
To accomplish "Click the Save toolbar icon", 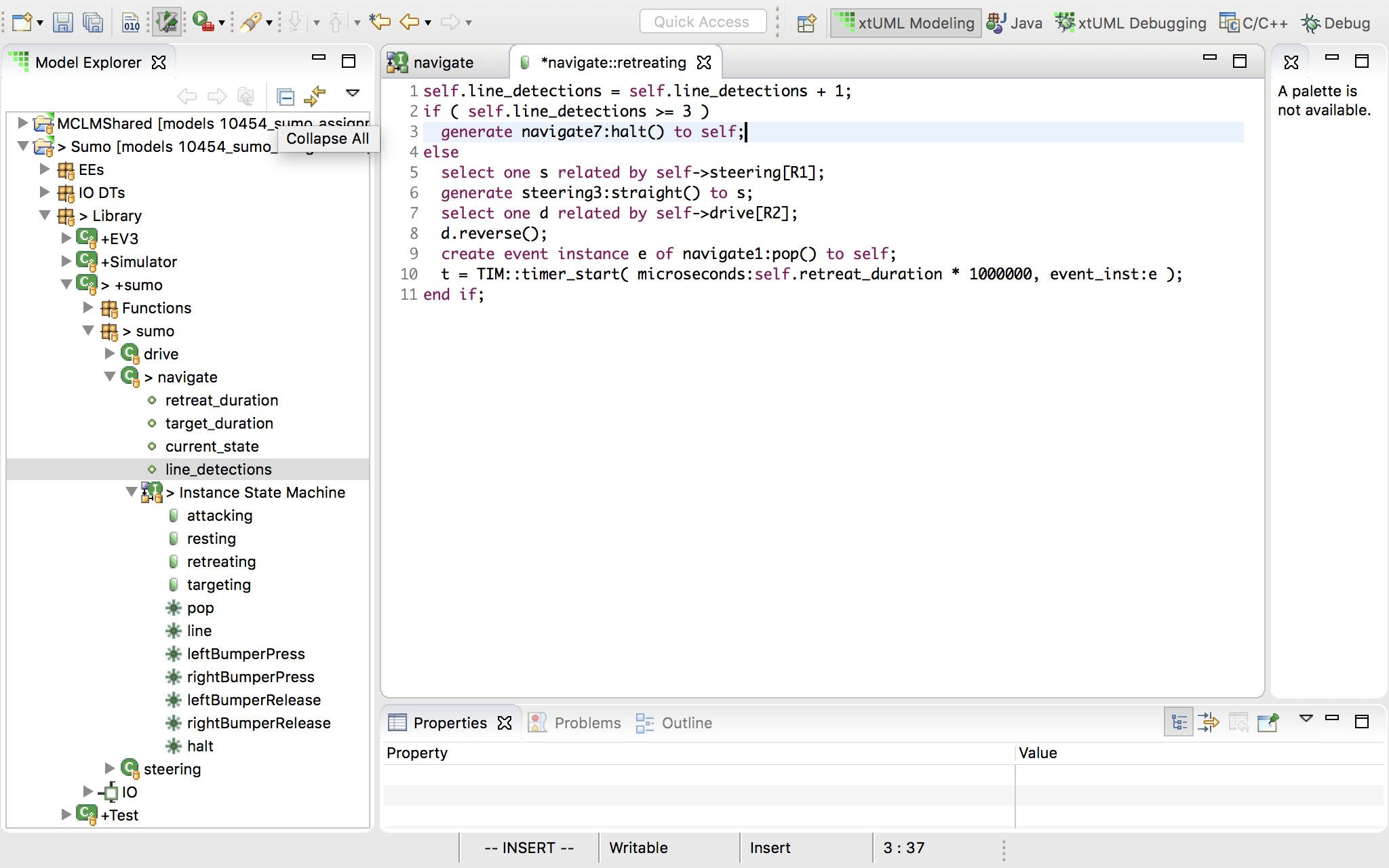I will click(x=62, y=22).
